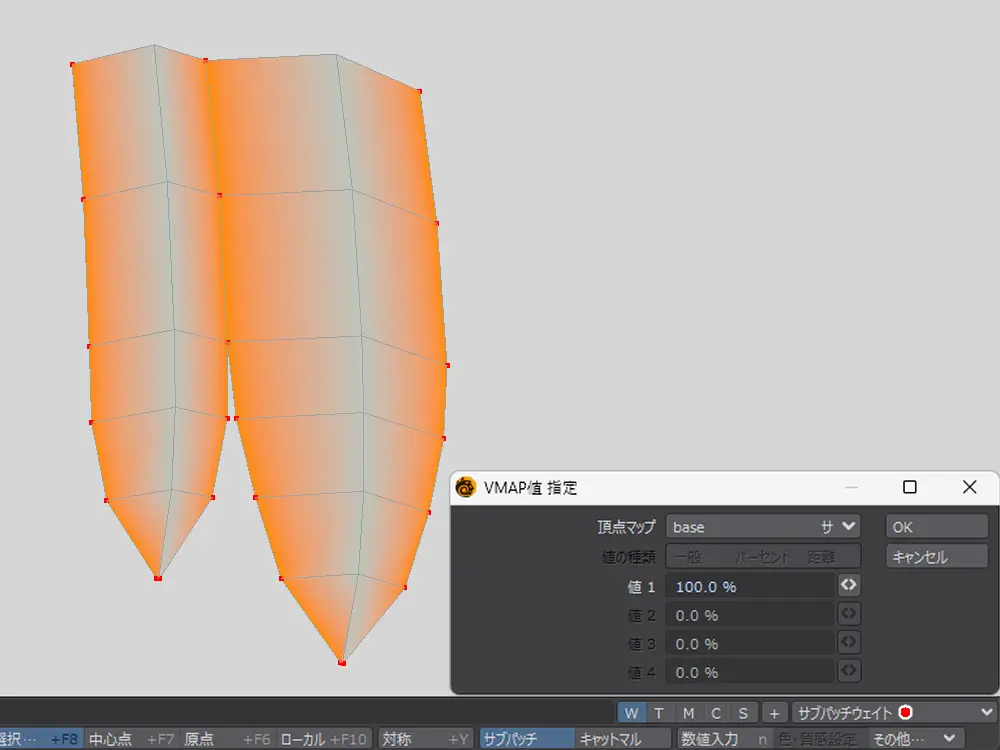Choose the C color map mode
The image size is (1000, 750).
716,712
